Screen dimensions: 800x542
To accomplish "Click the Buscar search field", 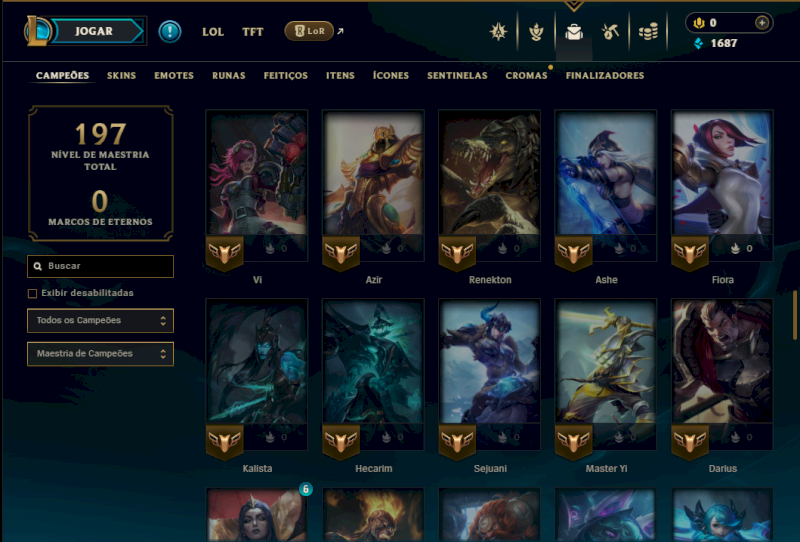I will pos(101,266).
